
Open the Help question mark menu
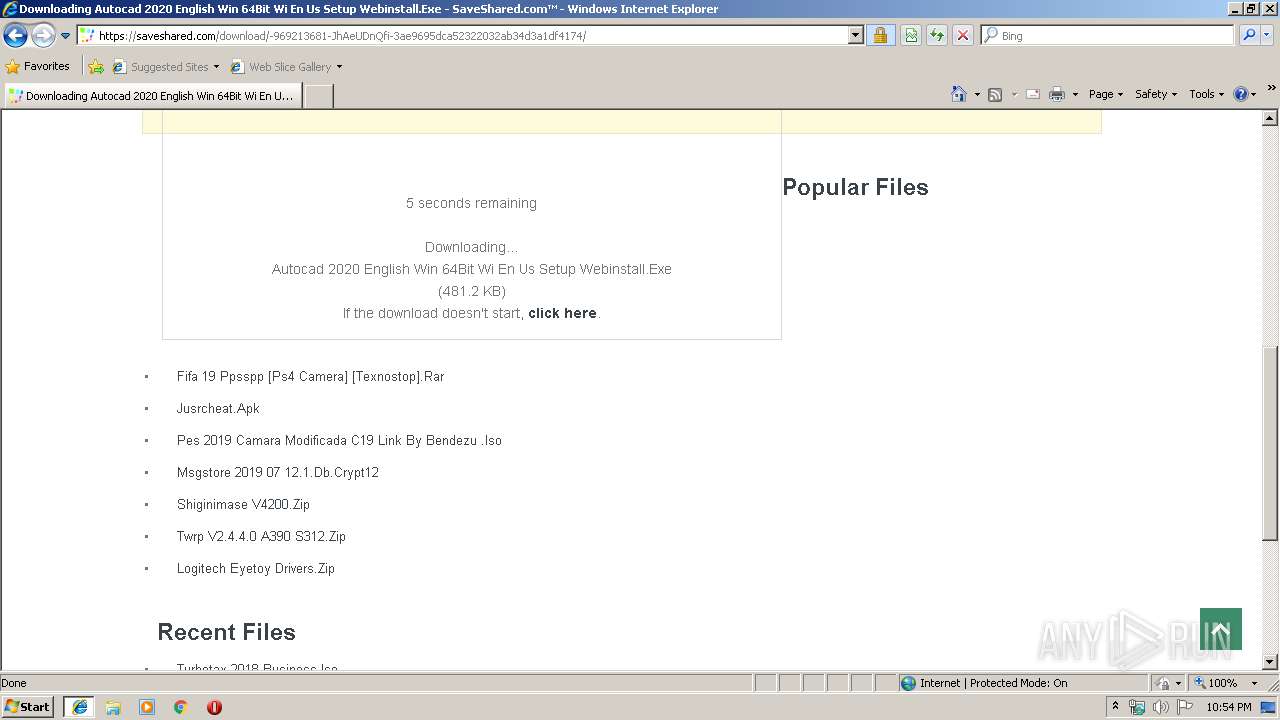pyautogui.click(x=1244, y=94)
